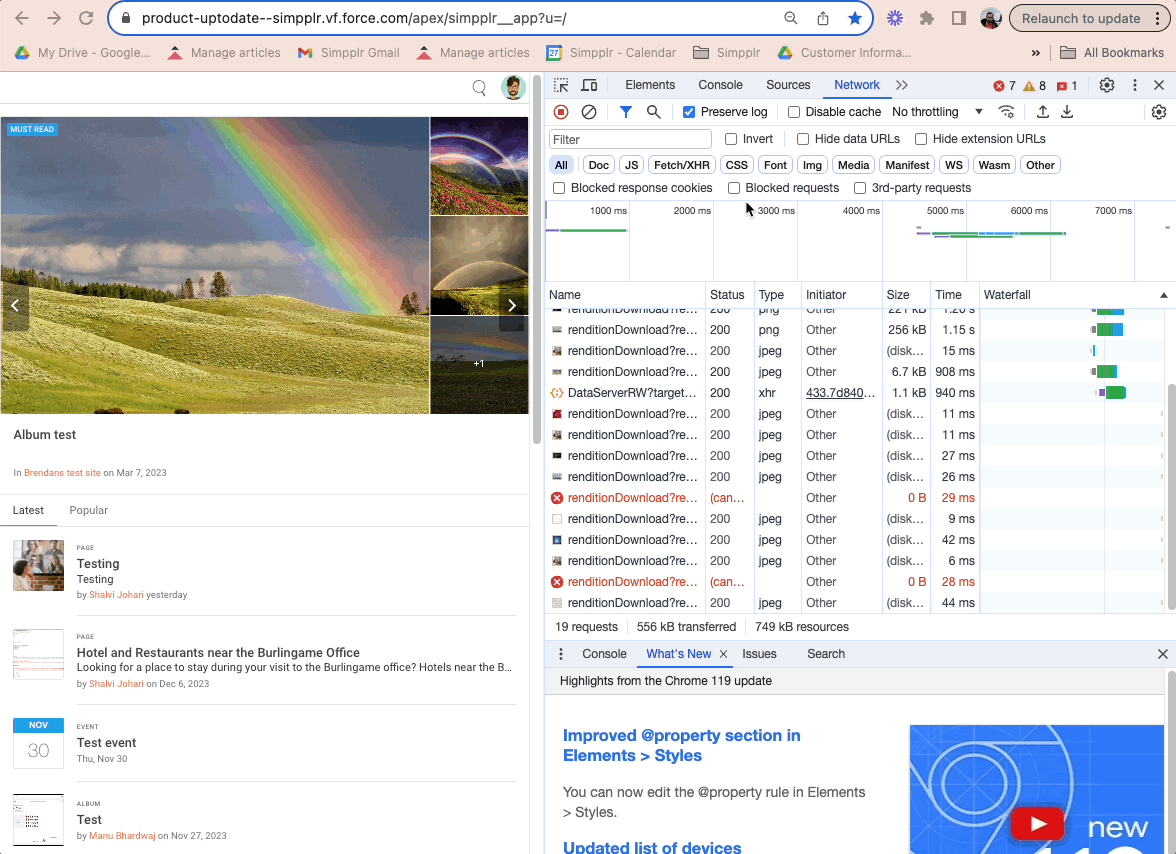1176x854 pixels.
Task: Bookmark this page with the star icon
Action: coord(854,18)
